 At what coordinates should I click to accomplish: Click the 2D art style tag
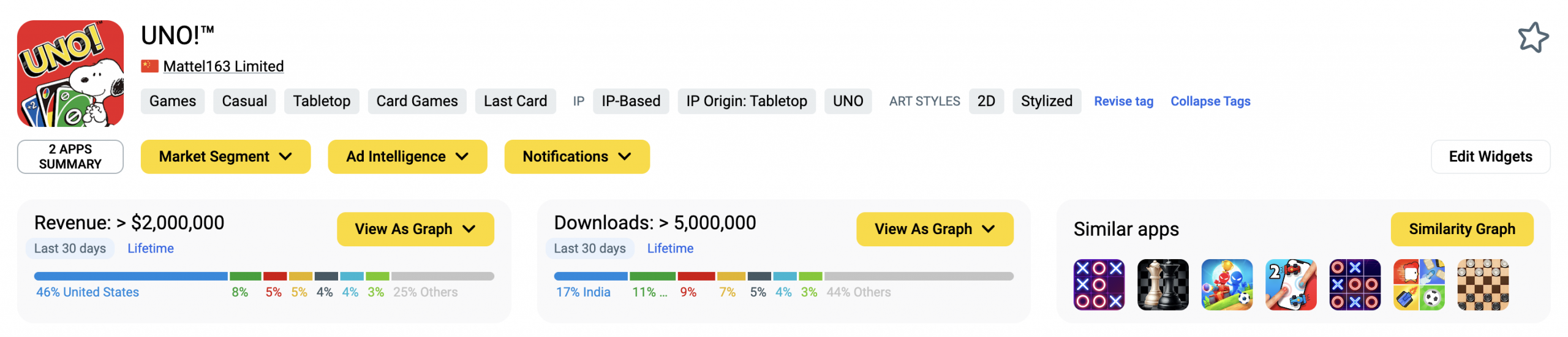coord(986,101)
